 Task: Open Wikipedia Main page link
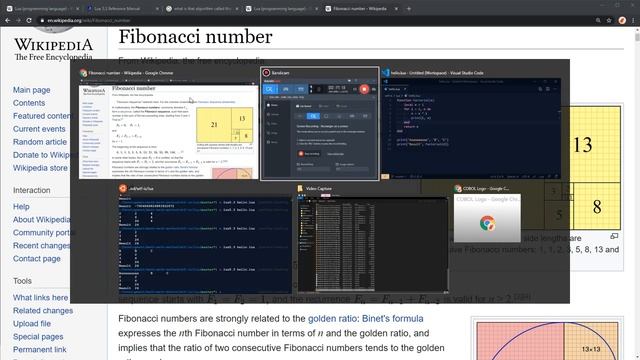coord(31,90)
